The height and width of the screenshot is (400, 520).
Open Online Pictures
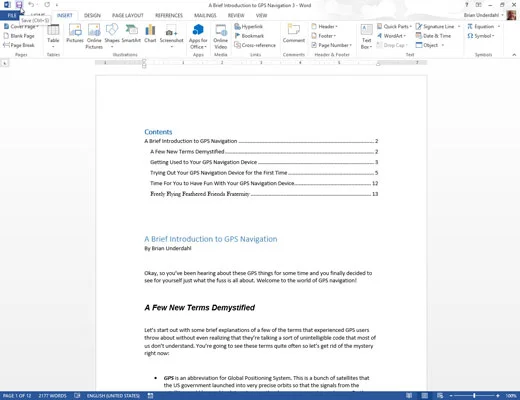coord(94,37)
